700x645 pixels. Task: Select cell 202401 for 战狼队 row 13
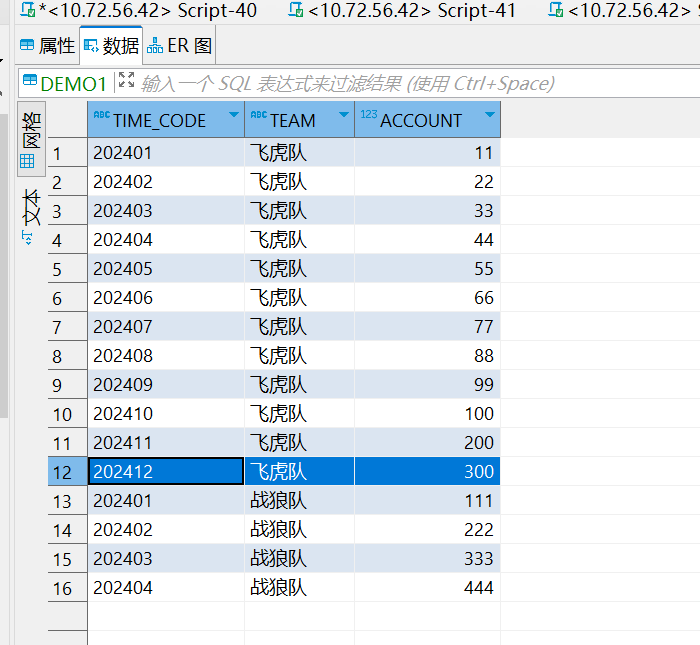pyautogui.click(x=166, y=500)
